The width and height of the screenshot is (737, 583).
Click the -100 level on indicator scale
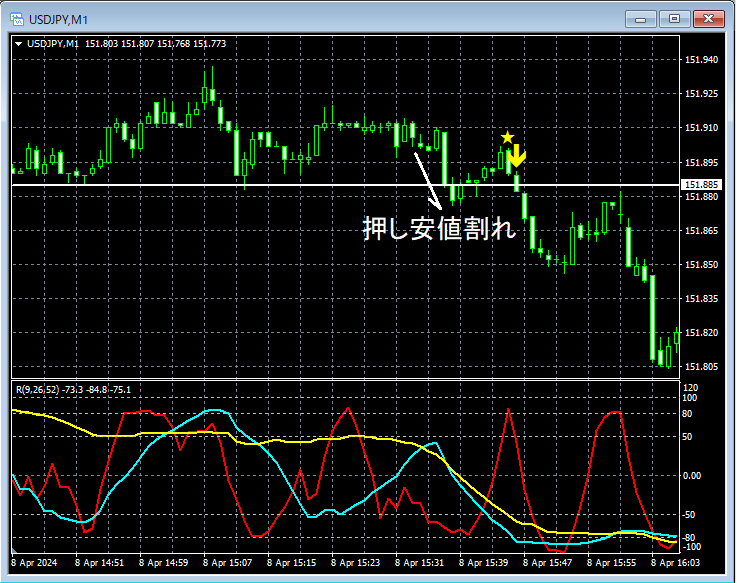tap(691, 547)
